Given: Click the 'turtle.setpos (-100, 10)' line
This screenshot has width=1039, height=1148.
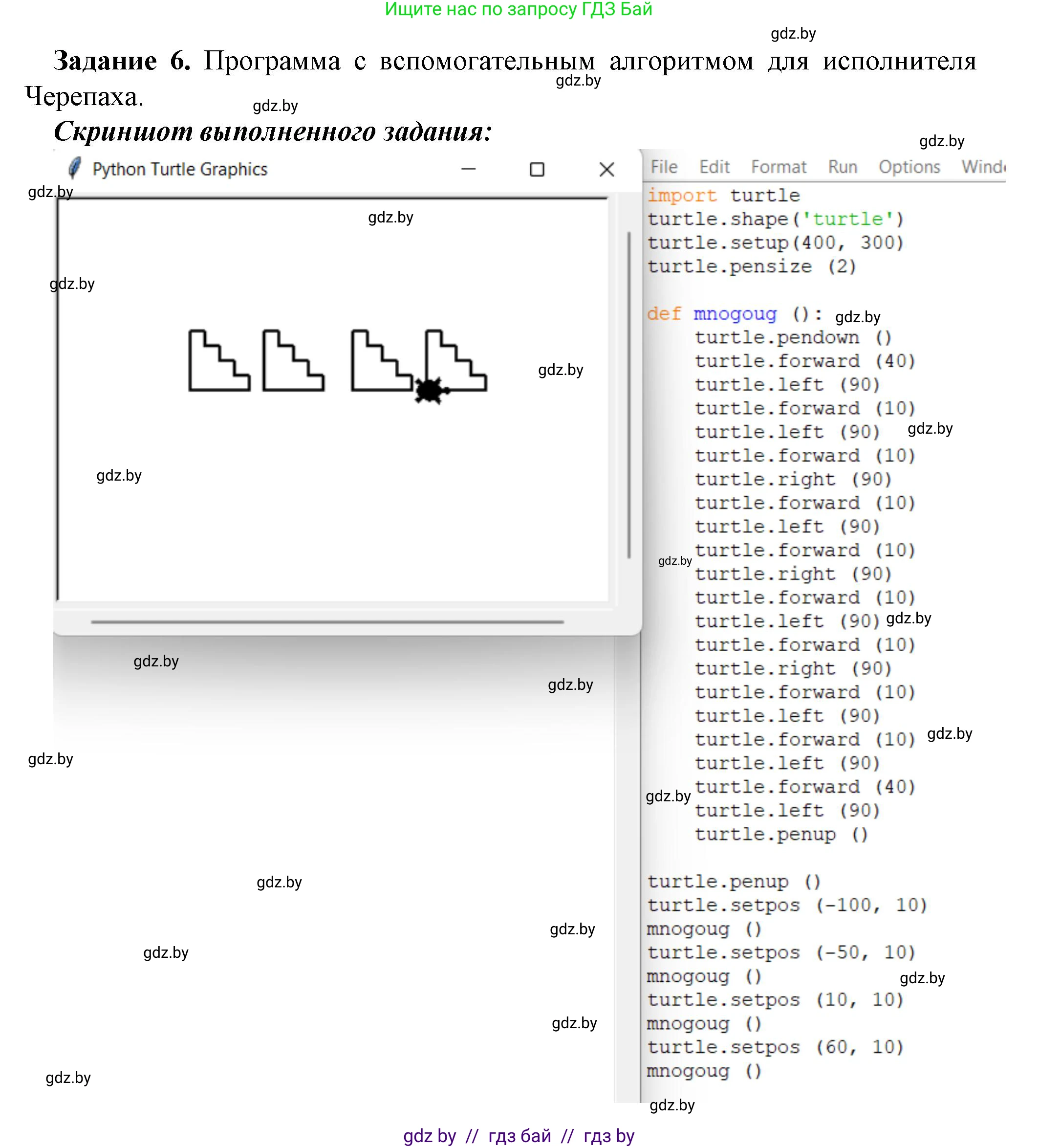Looking at the screenshot, I should pyautogui.click(x=786, y=905).
